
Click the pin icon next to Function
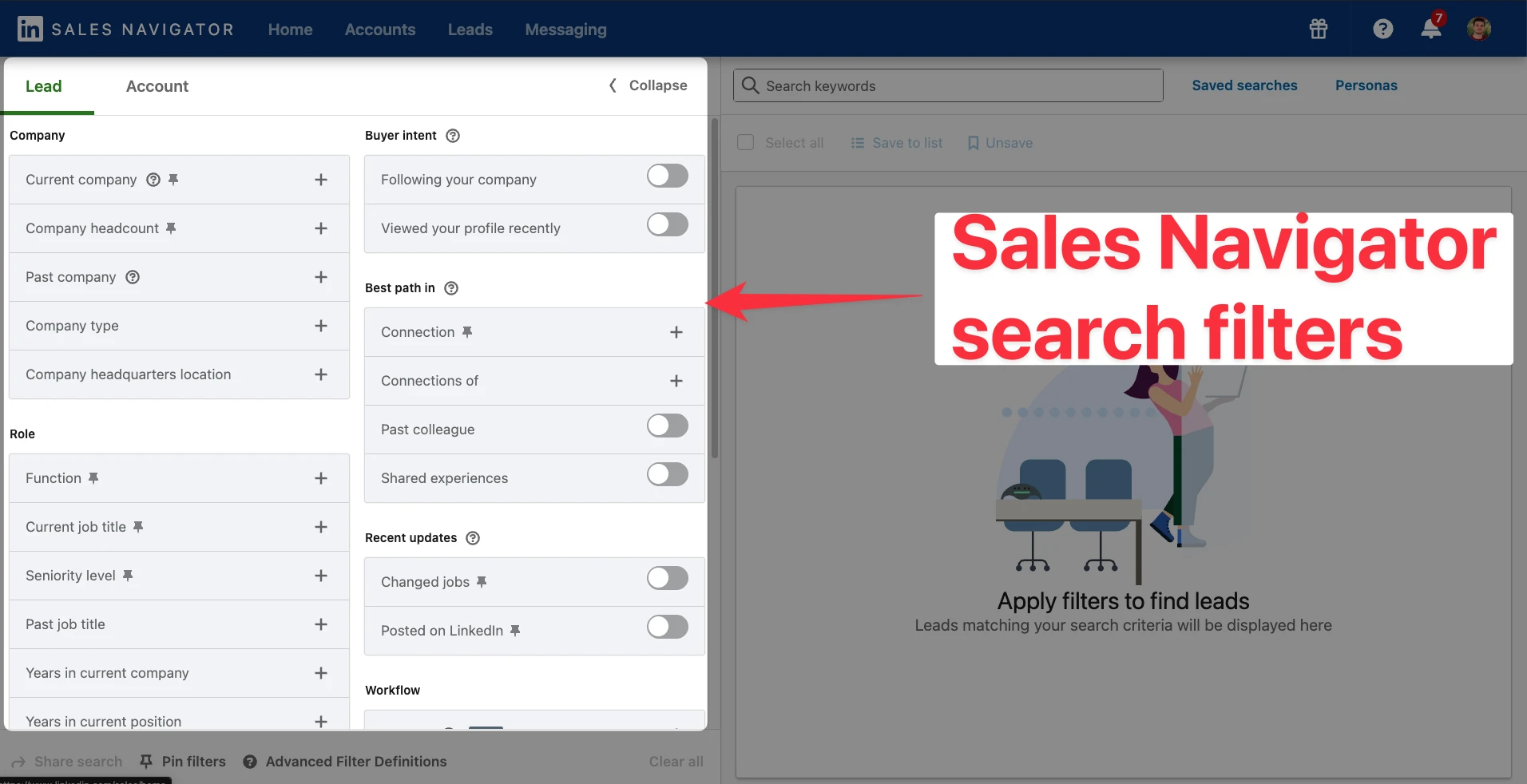[93, 478]
